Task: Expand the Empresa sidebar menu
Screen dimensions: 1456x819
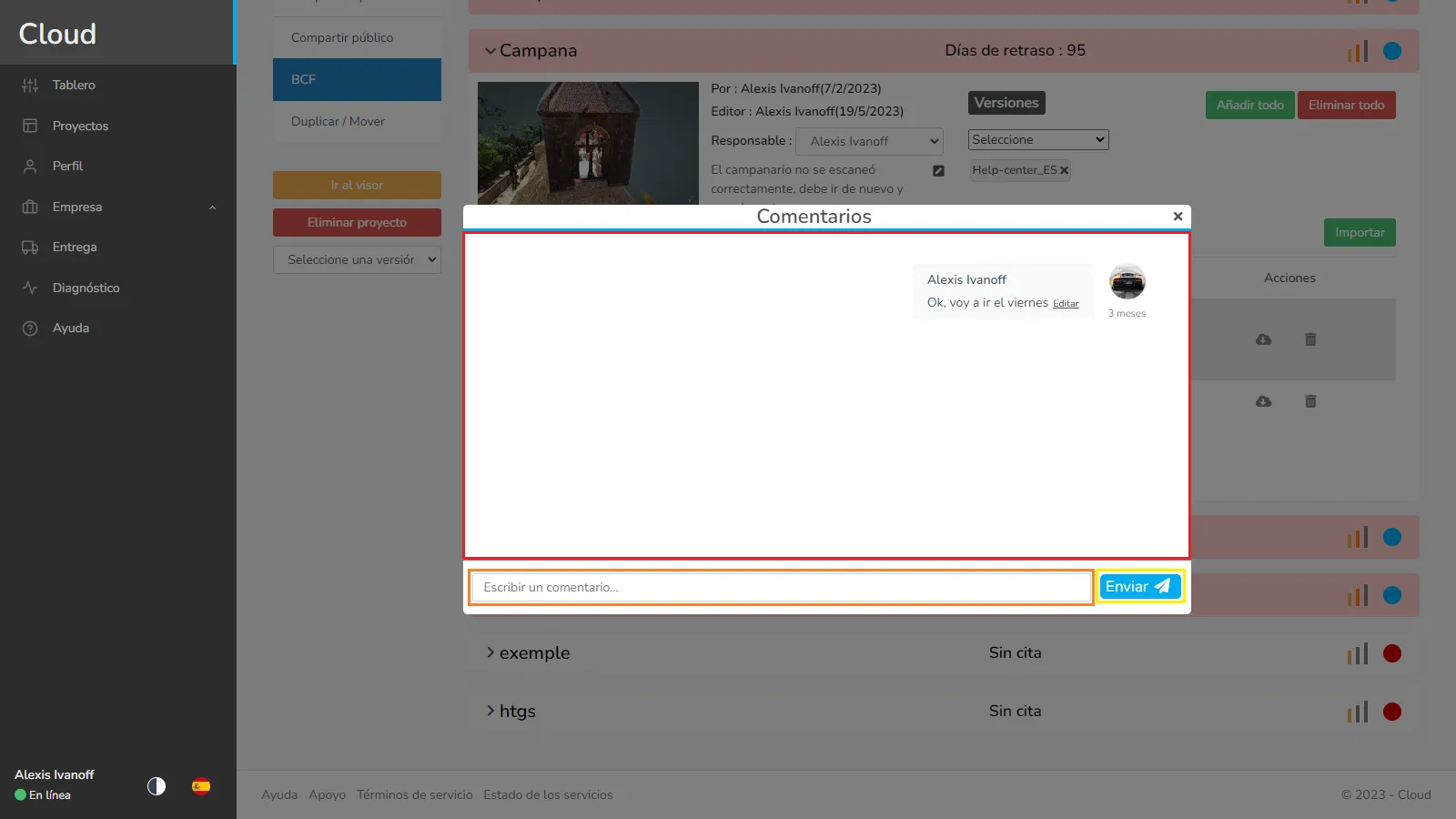Action: [116, 207]
